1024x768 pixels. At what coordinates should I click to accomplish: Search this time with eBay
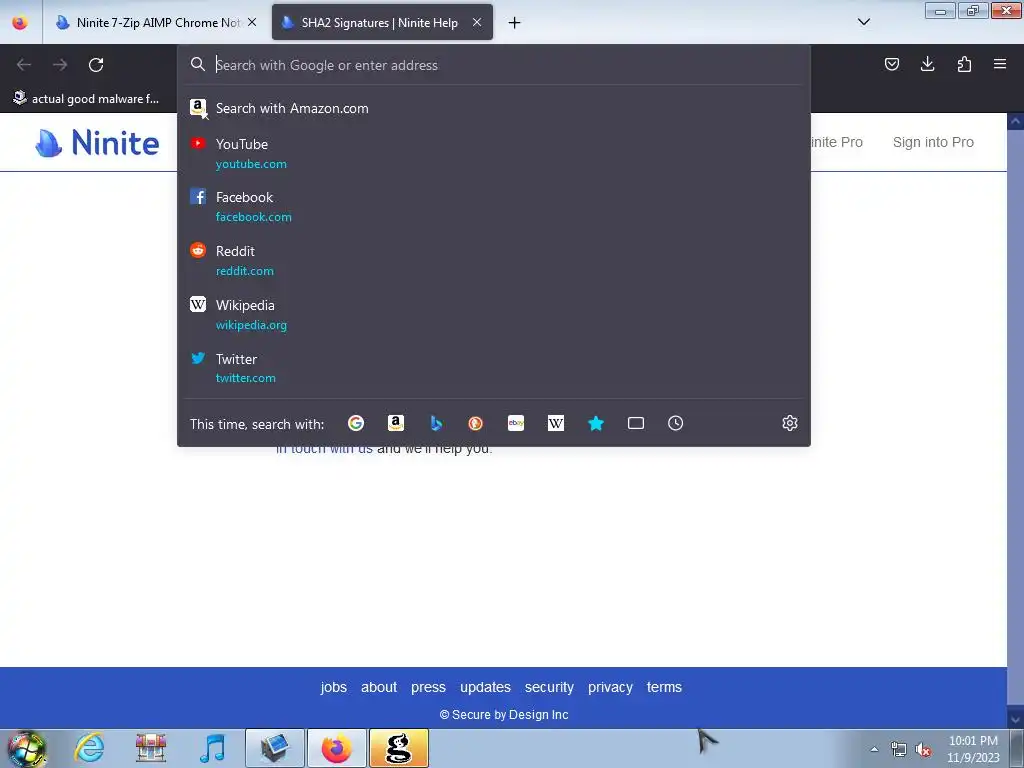[x=516, y=423]
